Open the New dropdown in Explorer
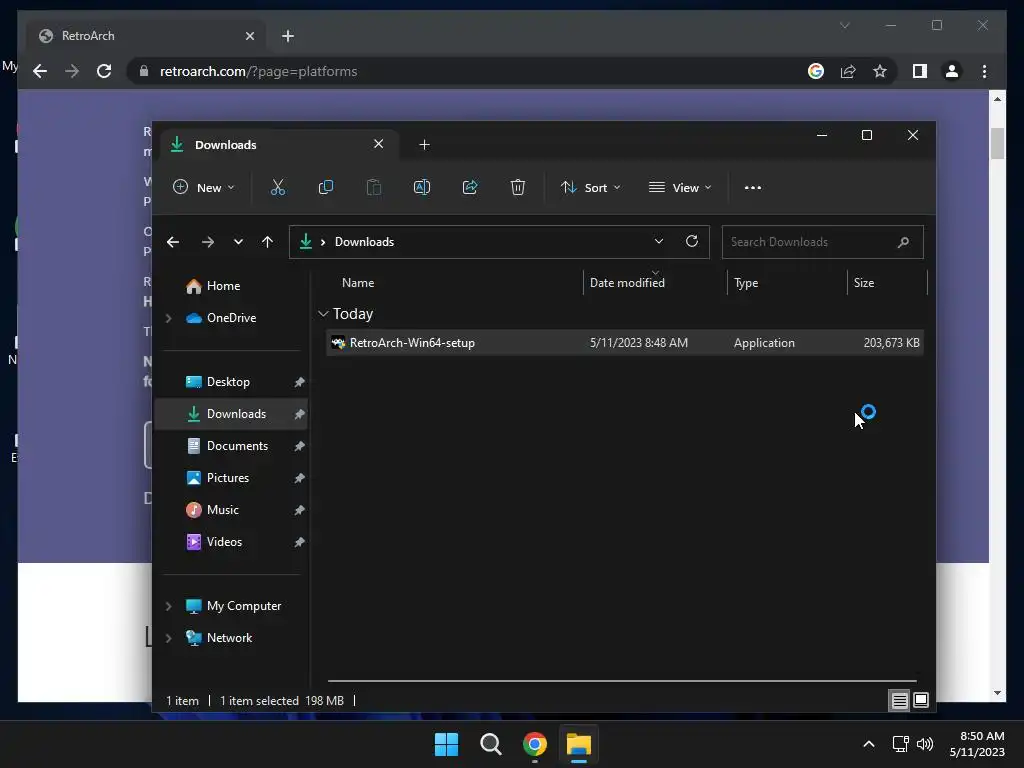This screenshot has height=768, width=1024. [203, 187]
